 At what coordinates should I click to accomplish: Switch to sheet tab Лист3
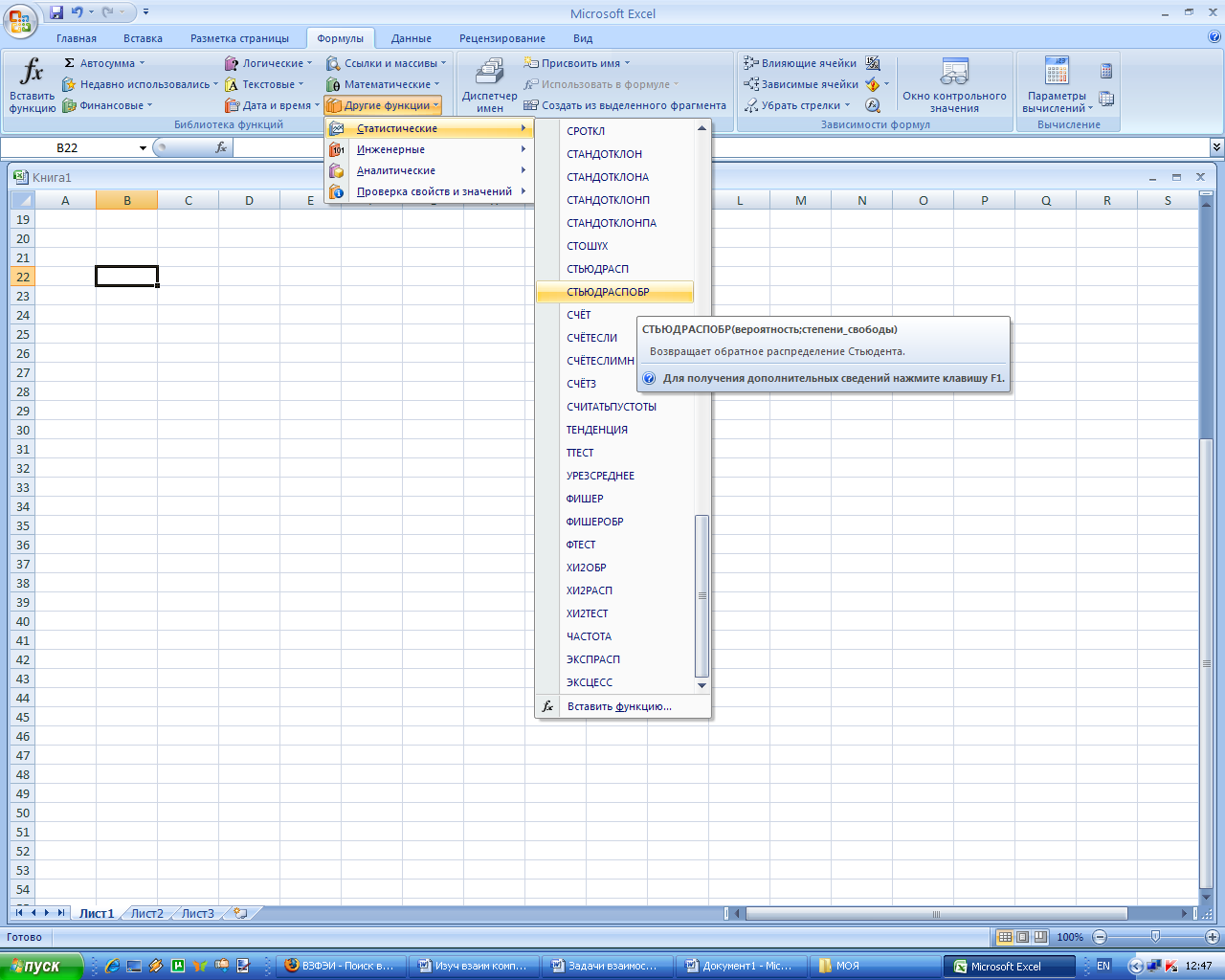(x=198, y=913)
